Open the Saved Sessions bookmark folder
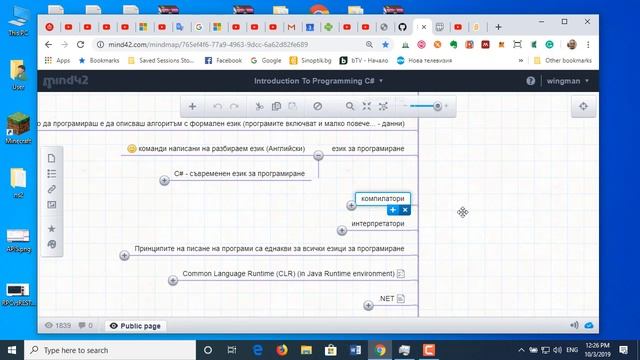Screen dimensions: 640x360 (161, 60)
